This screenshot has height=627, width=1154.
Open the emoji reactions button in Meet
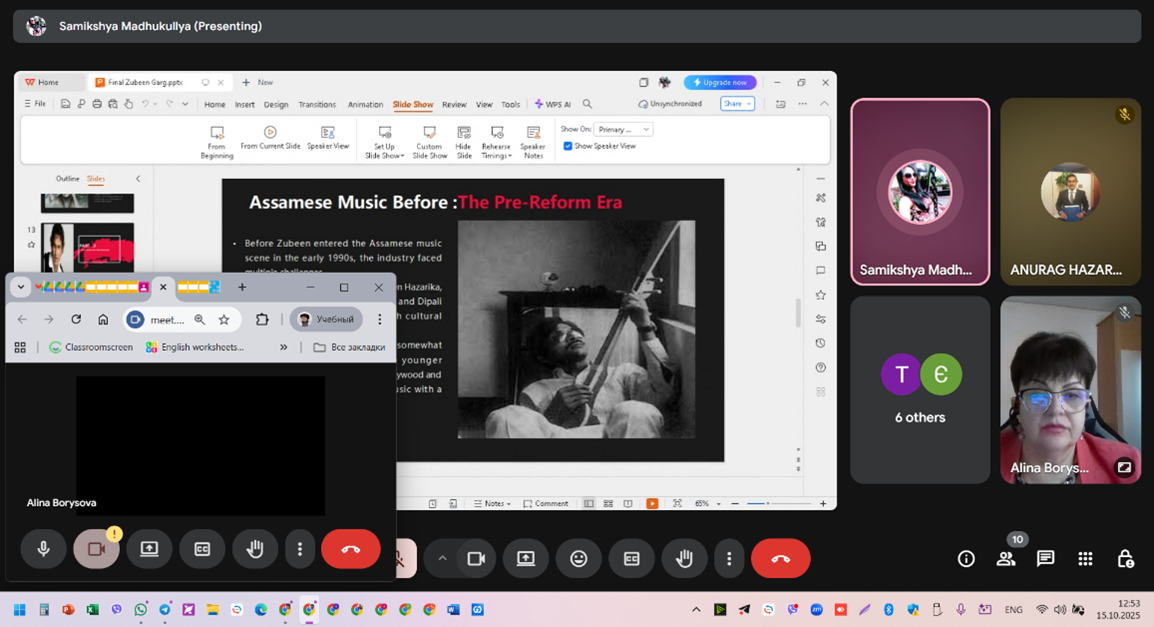coord(578,559)
